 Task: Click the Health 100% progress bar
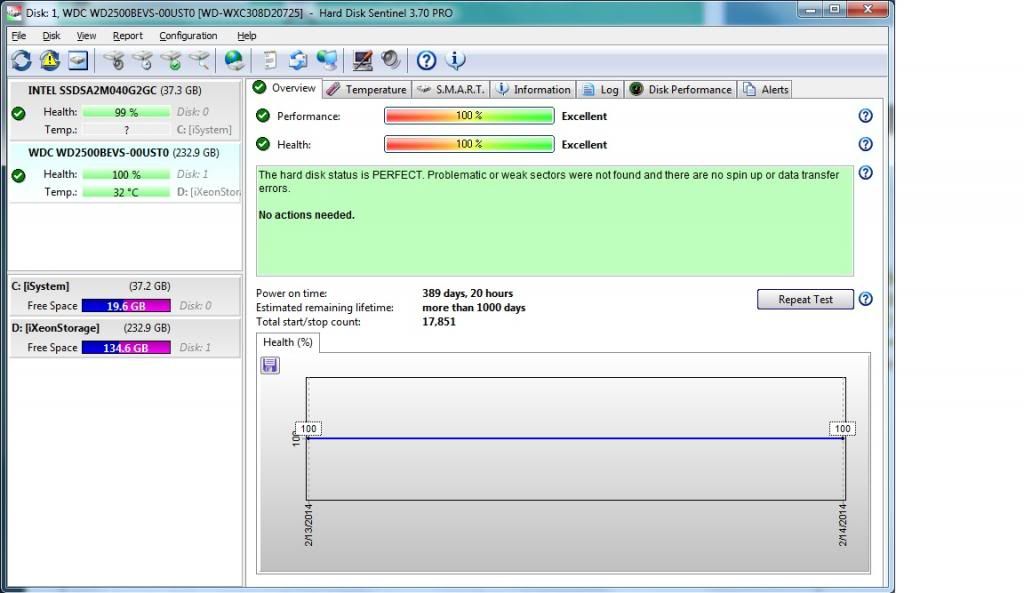(x=469, y=144)
